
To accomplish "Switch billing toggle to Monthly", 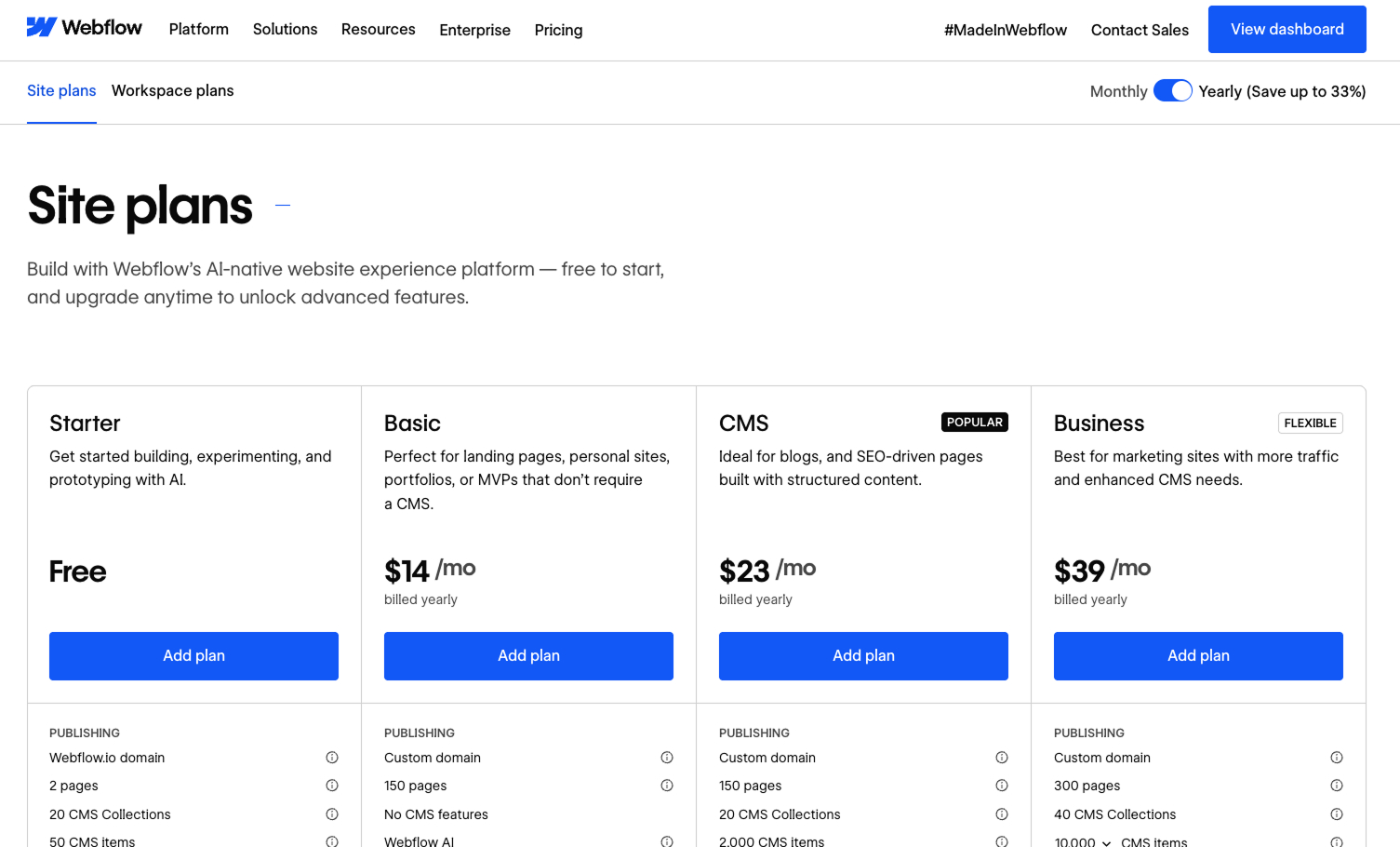I will pyautogui.click(x=1173, y=90).
